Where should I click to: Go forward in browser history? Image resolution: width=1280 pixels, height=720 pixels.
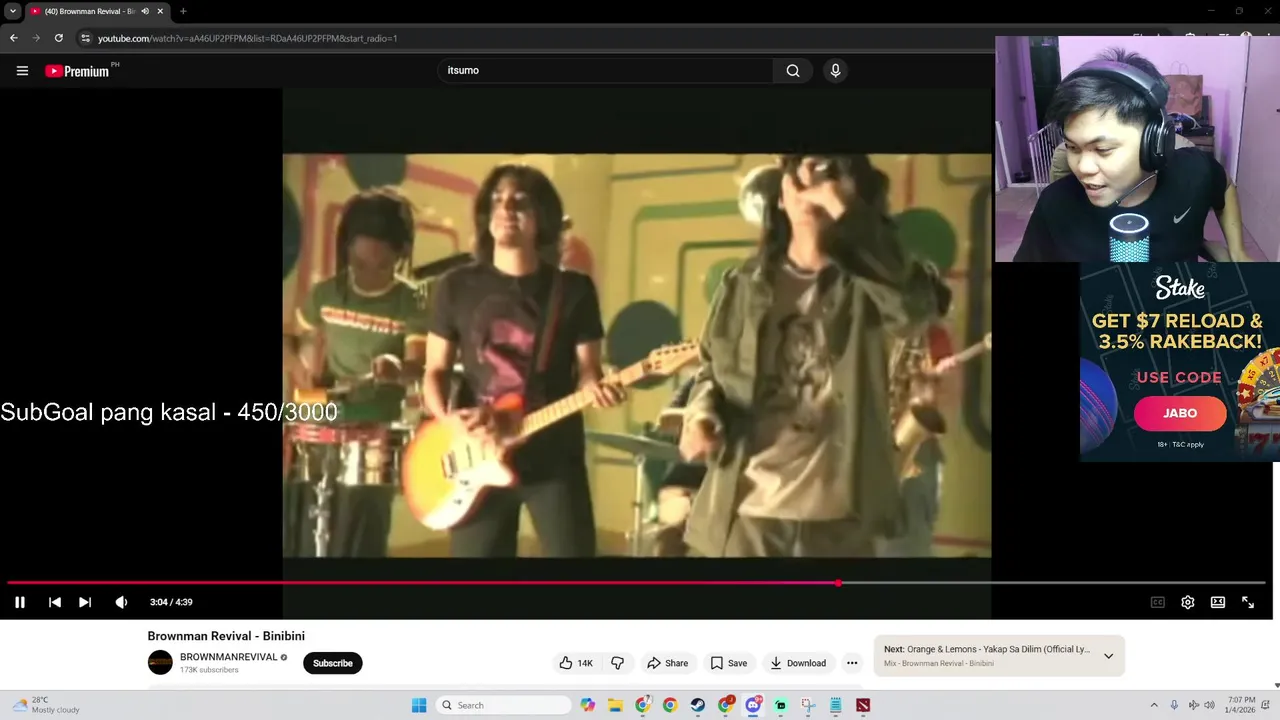(36, 38)
